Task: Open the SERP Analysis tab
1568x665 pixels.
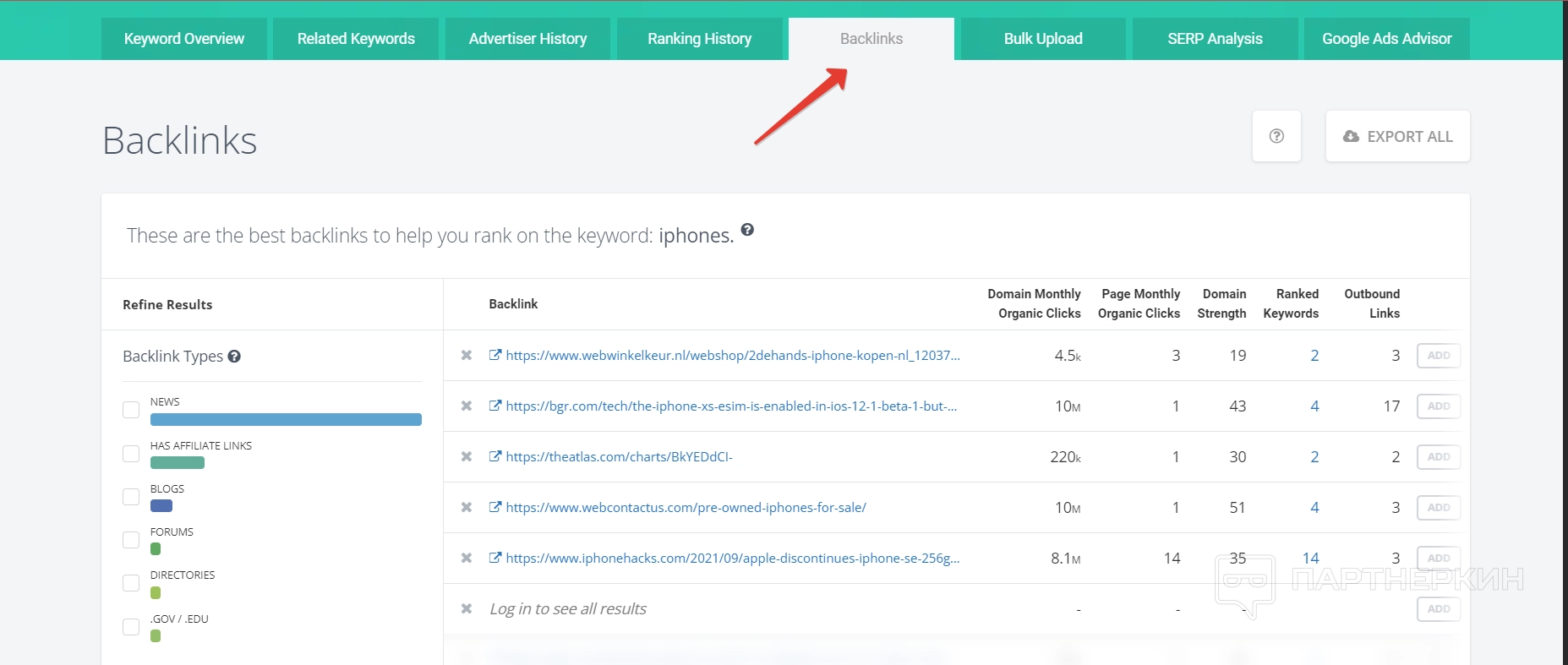Action: coord(1215,39)
